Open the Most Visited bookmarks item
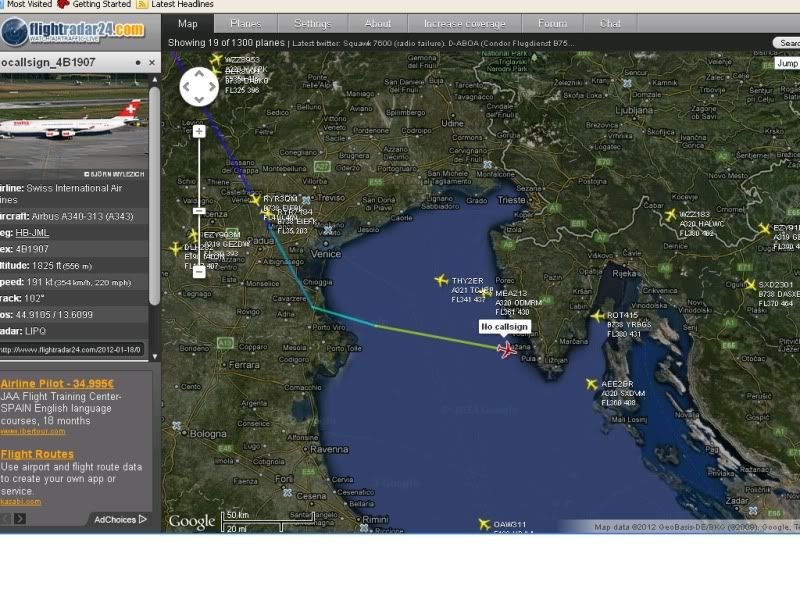The height and width of the screenshot is (600, 800). (x=26, y=4)
